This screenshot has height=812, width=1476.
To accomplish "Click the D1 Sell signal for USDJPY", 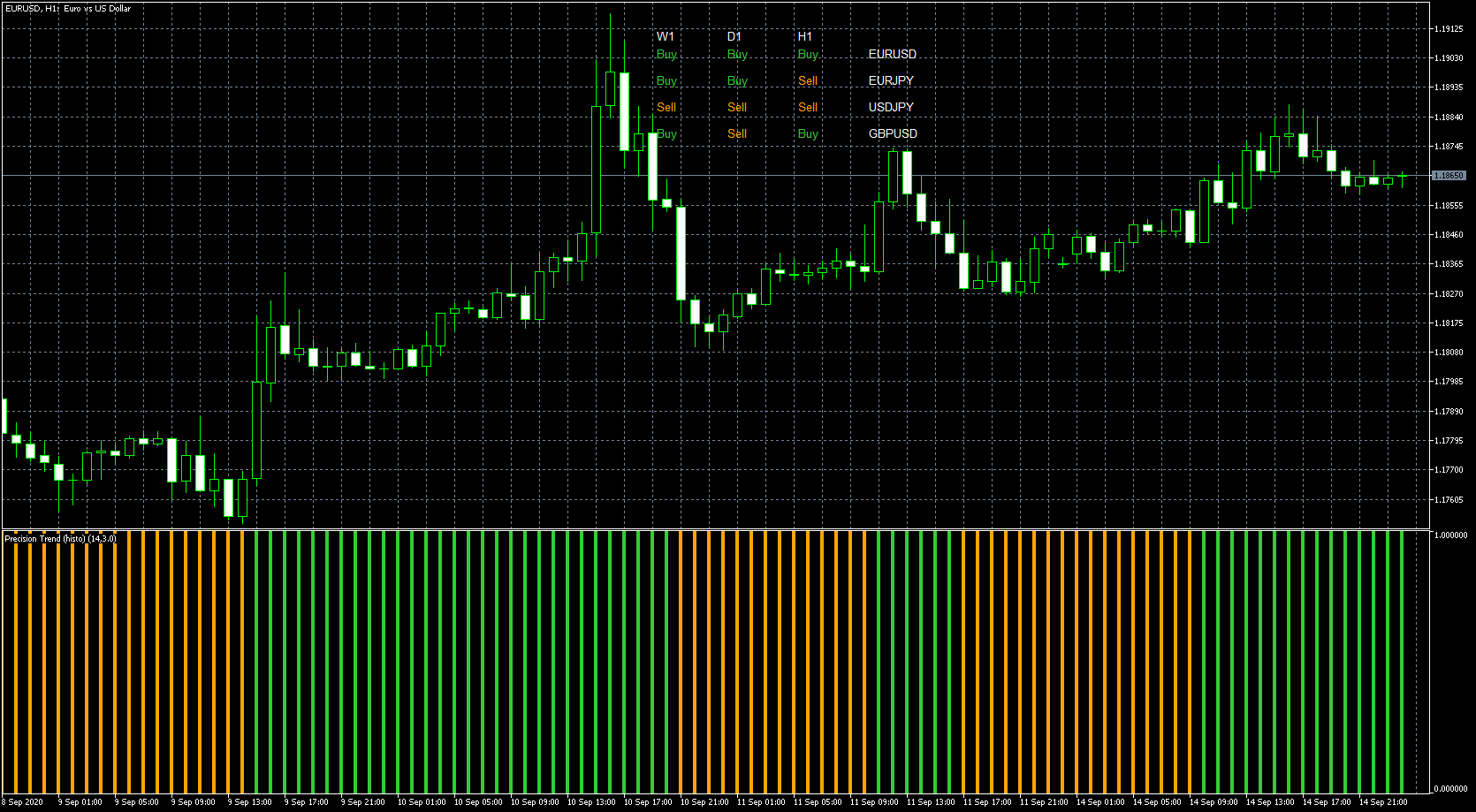I will [737, 107].
